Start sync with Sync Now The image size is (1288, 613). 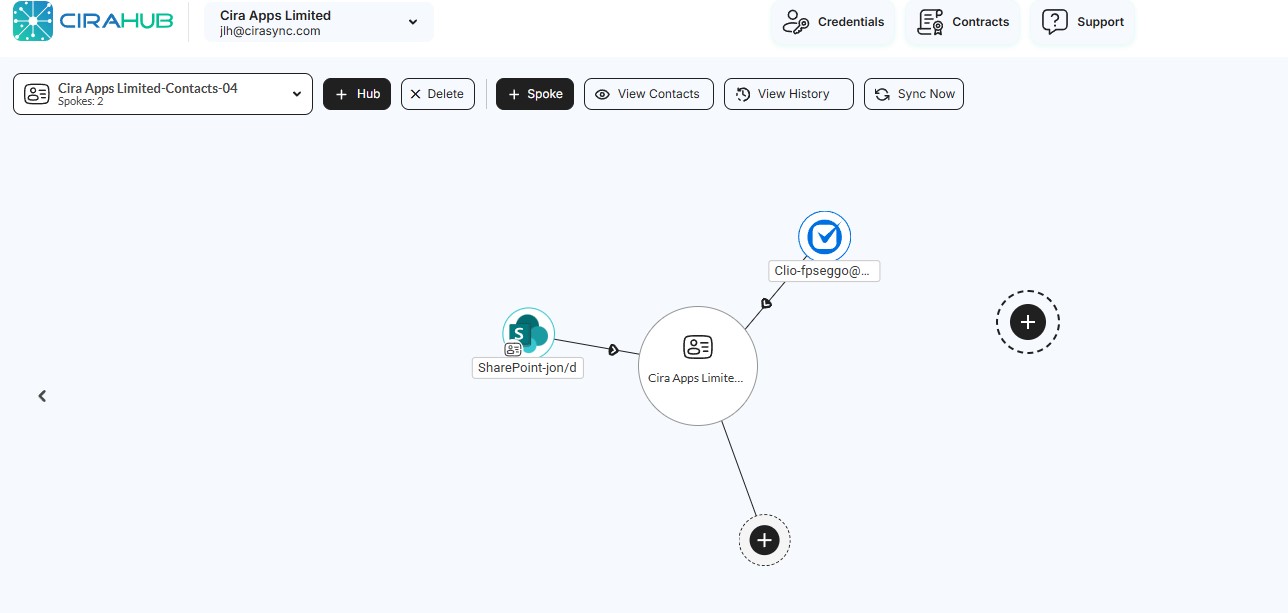[913, 94]
